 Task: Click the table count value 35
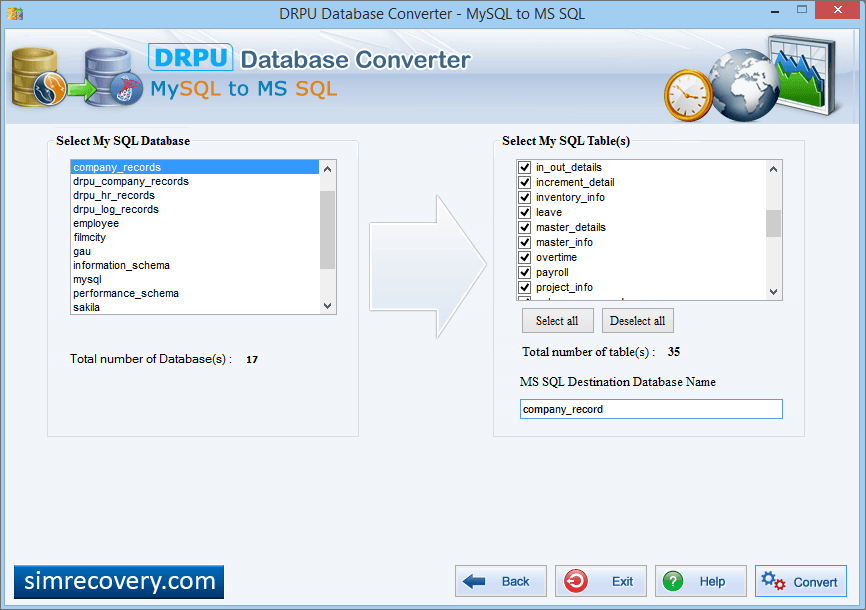pos(674,352)
